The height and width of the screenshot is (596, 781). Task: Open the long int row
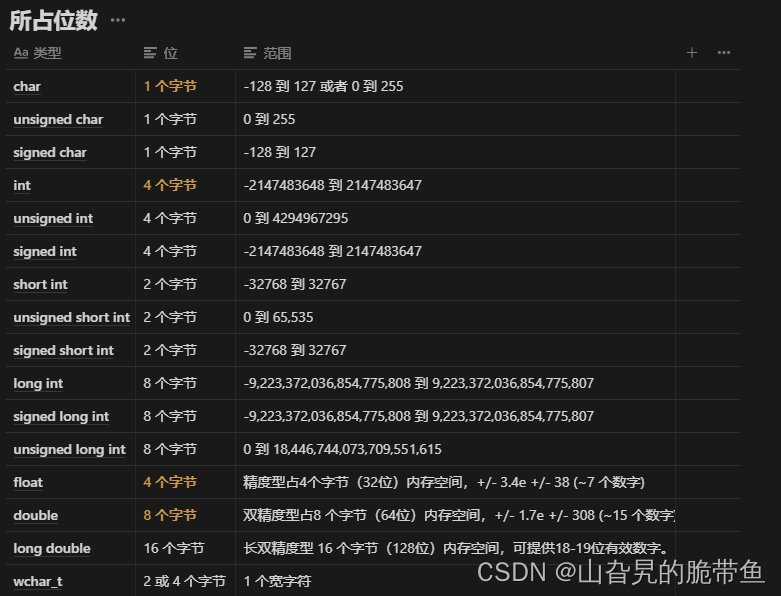[x=38, y=383]
